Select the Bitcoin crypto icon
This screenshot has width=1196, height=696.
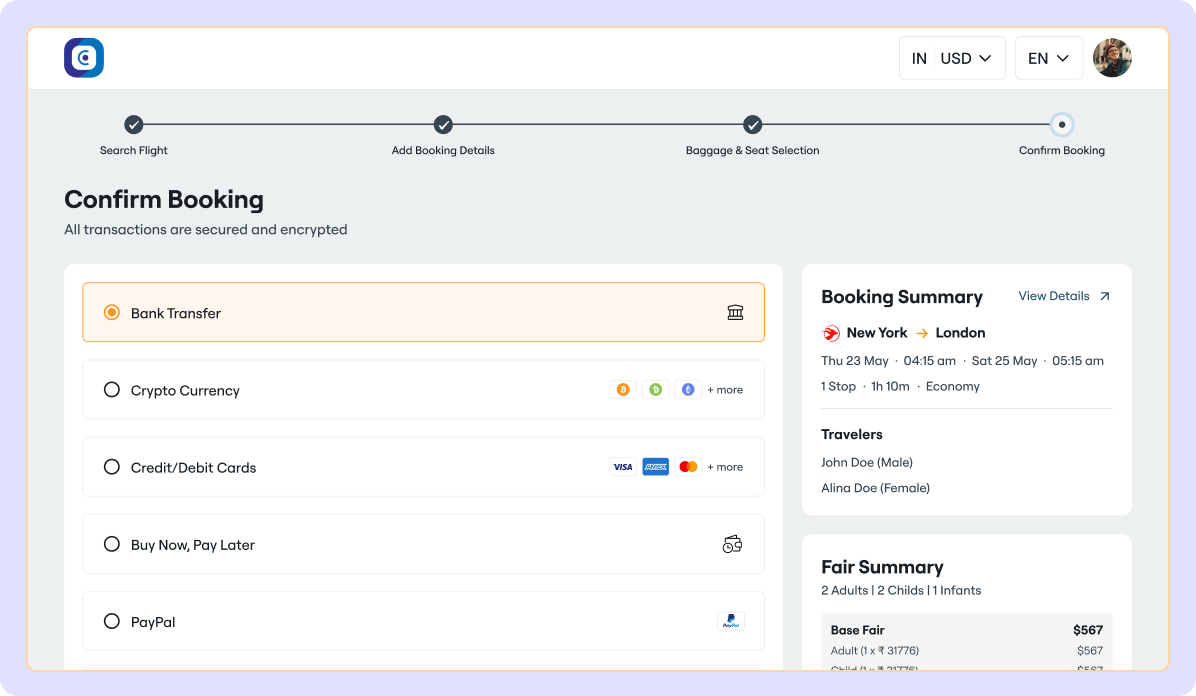623,389
